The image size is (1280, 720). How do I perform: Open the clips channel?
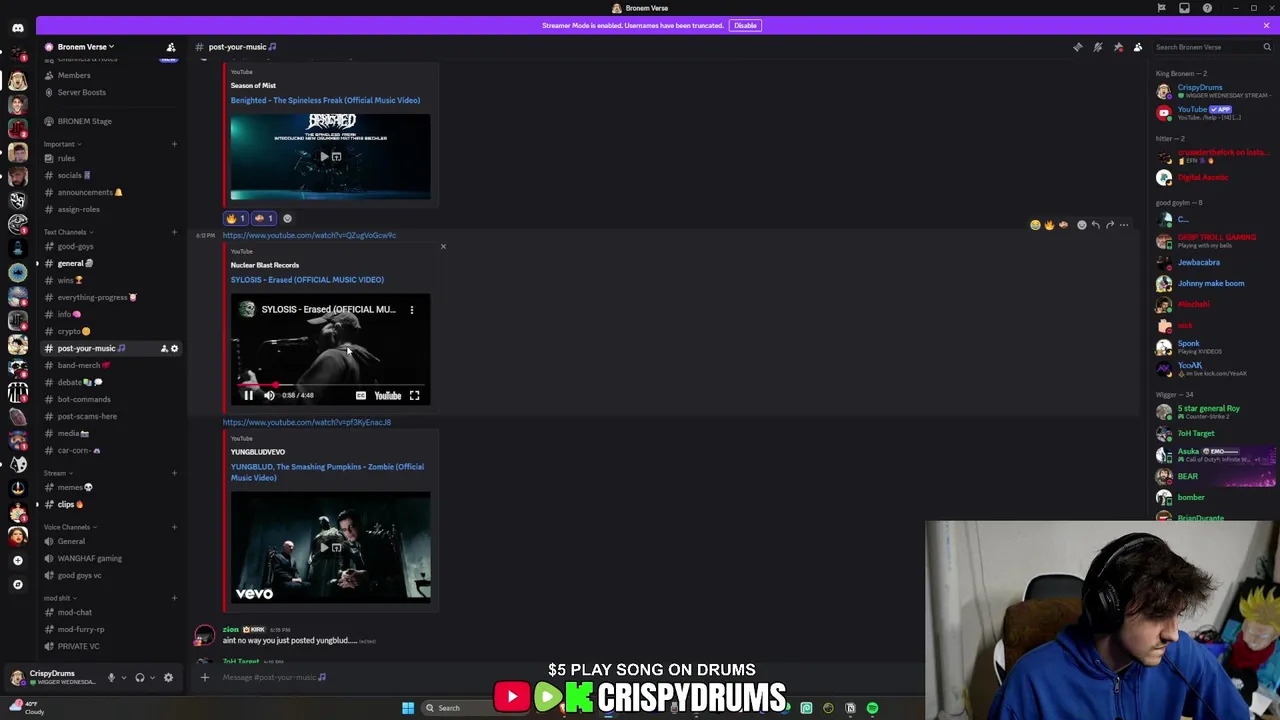(x=110, y=504)
